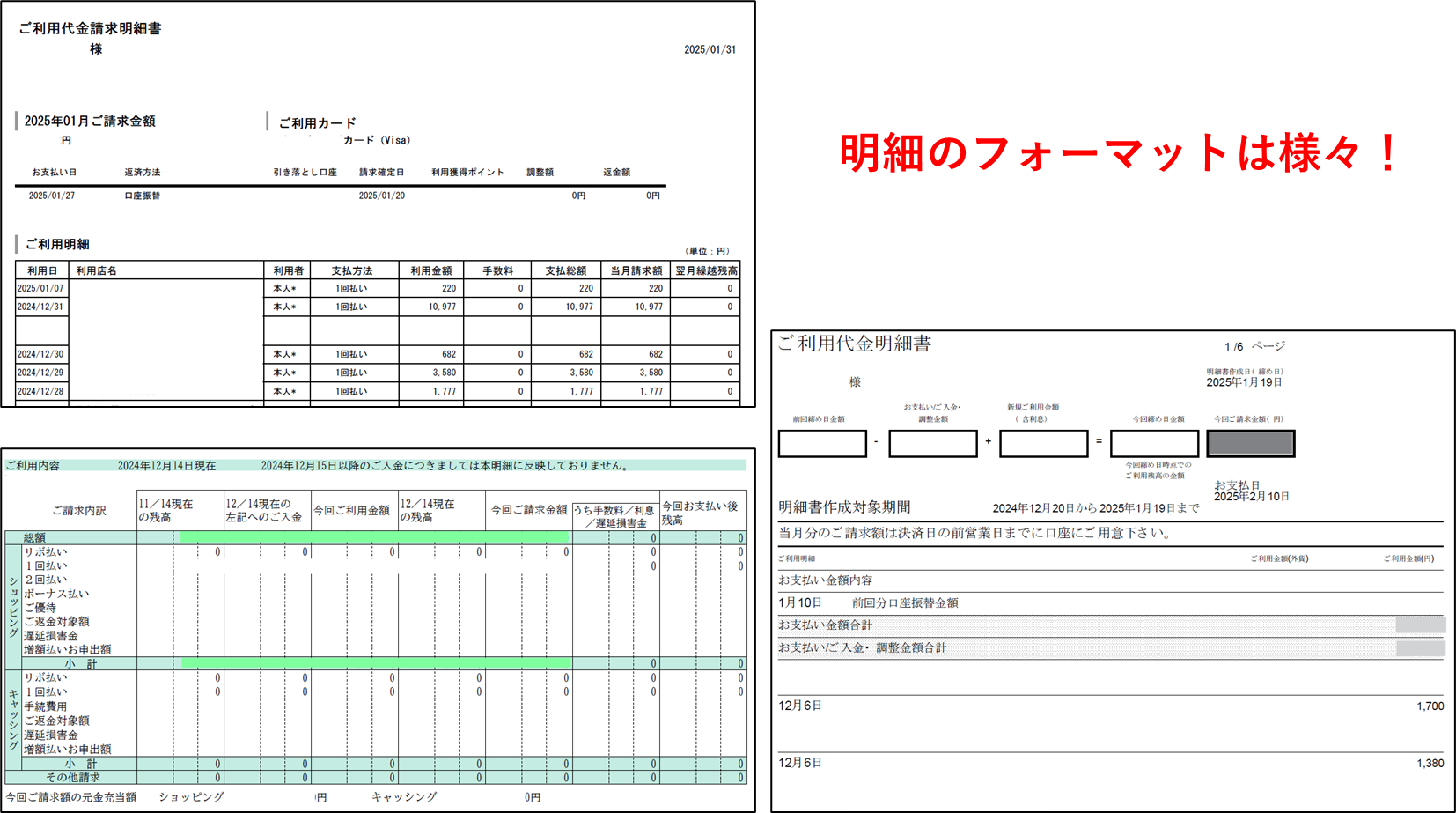The image size is (1456, 813).
Task: Click the 支払総額 table header
Action: coord(566,271)
